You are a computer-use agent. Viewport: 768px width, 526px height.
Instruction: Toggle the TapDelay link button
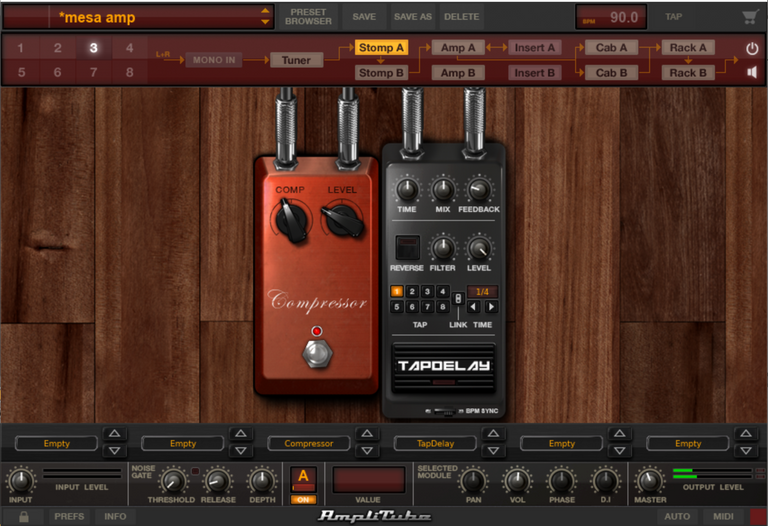[x=458, y=298]
